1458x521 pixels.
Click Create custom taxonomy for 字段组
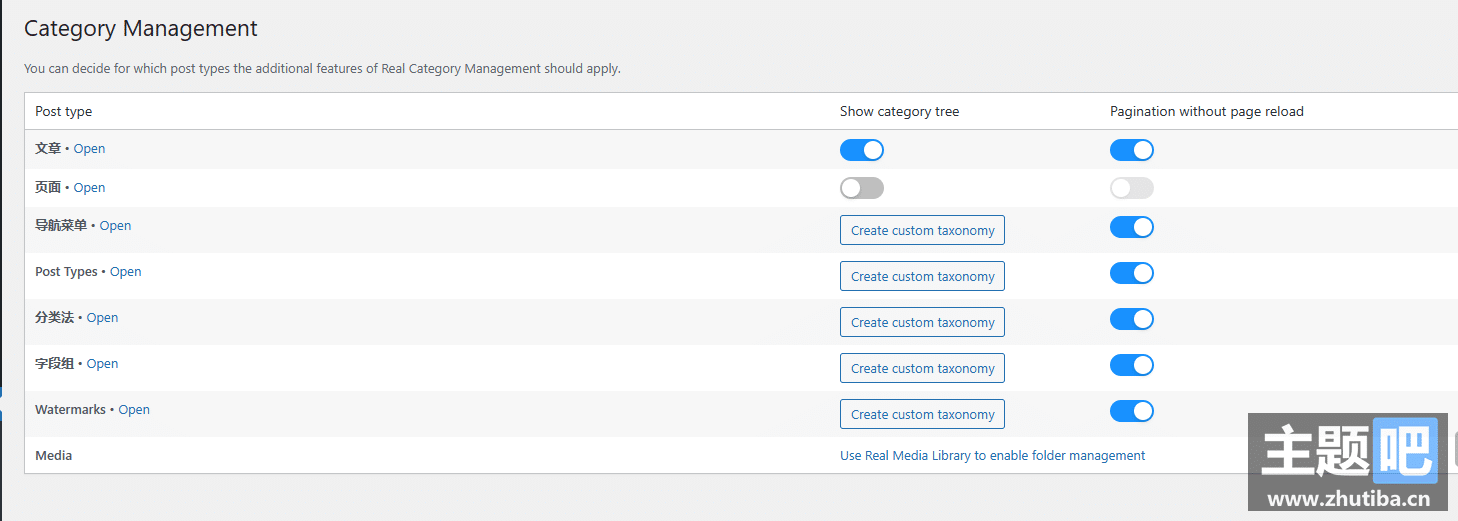922,368
